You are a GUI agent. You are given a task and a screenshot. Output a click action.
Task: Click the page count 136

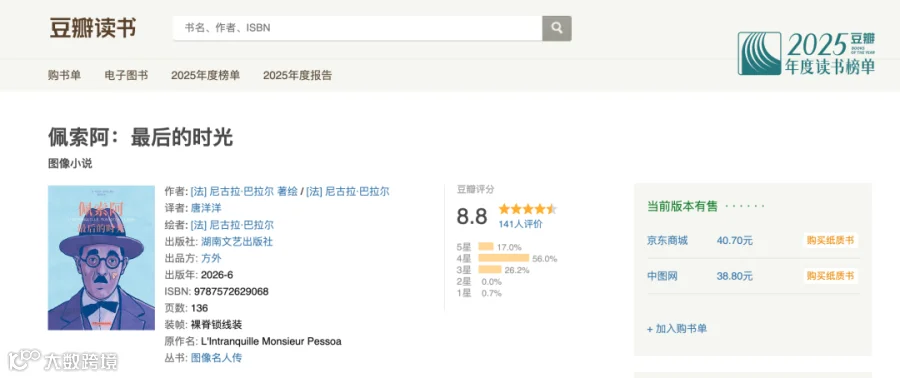(200, 308)
